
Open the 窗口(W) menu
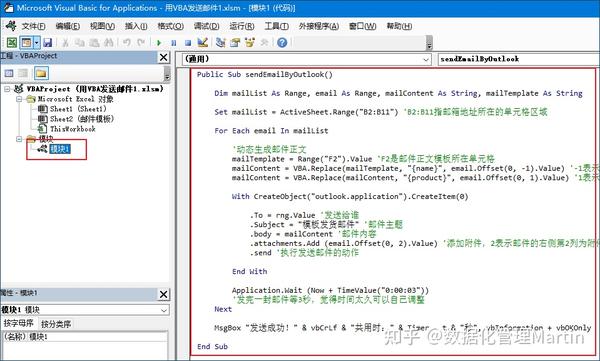(x=363, y=26)
